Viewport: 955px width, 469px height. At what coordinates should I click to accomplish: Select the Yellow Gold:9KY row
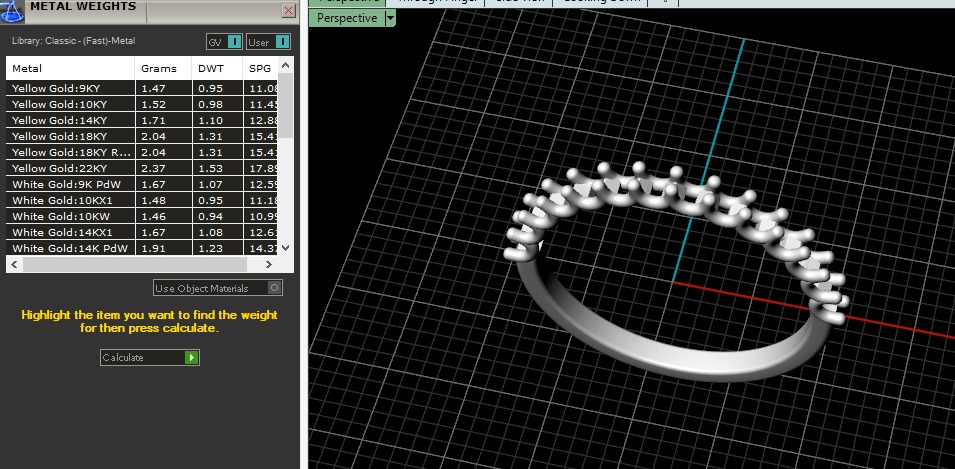142,88
